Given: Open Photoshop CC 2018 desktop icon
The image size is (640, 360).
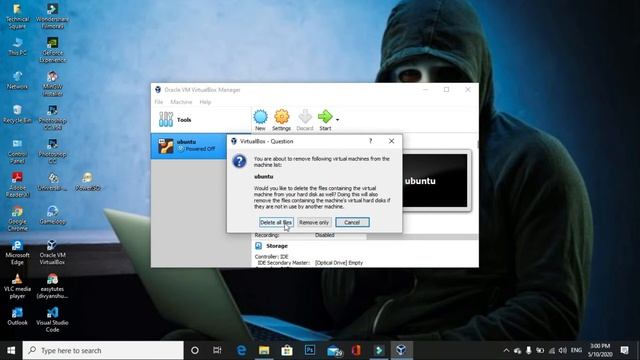Looking at the screenshot, I should pyautogui.click(x=52, y=118).
